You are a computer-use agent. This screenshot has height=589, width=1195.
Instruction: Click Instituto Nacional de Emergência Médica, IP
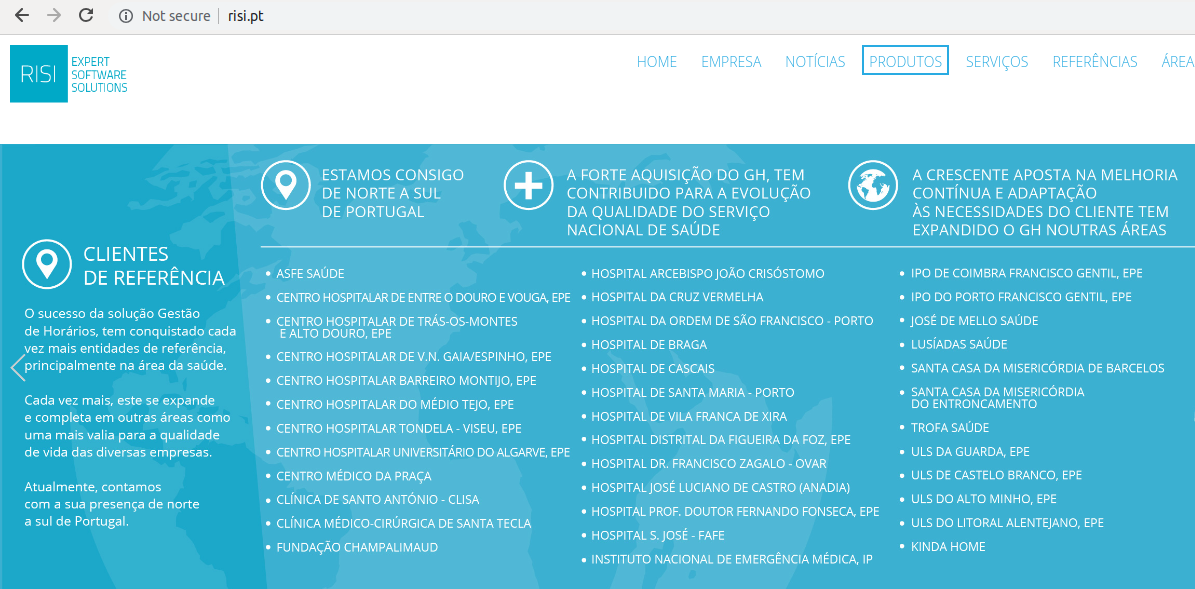(x=732, y=559)
